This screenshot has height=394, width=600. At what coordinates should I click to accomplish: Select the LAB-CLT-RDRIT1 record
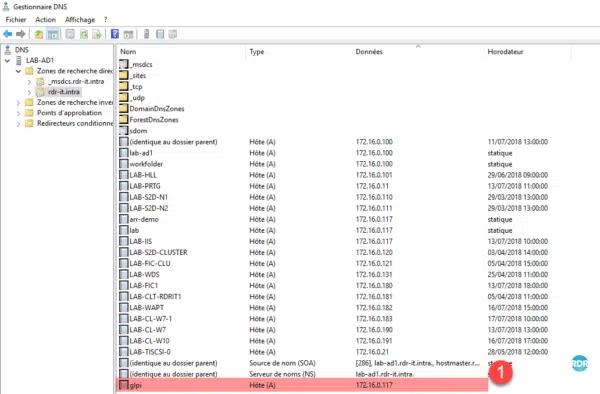155,296
